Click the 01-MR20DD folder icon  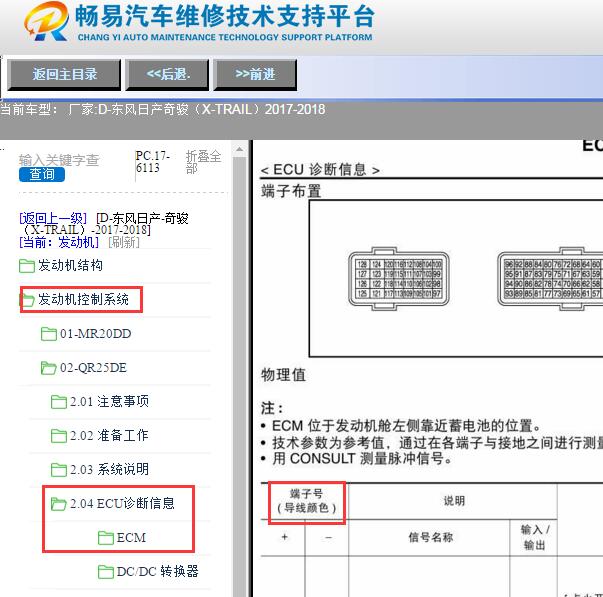(49, 334)
